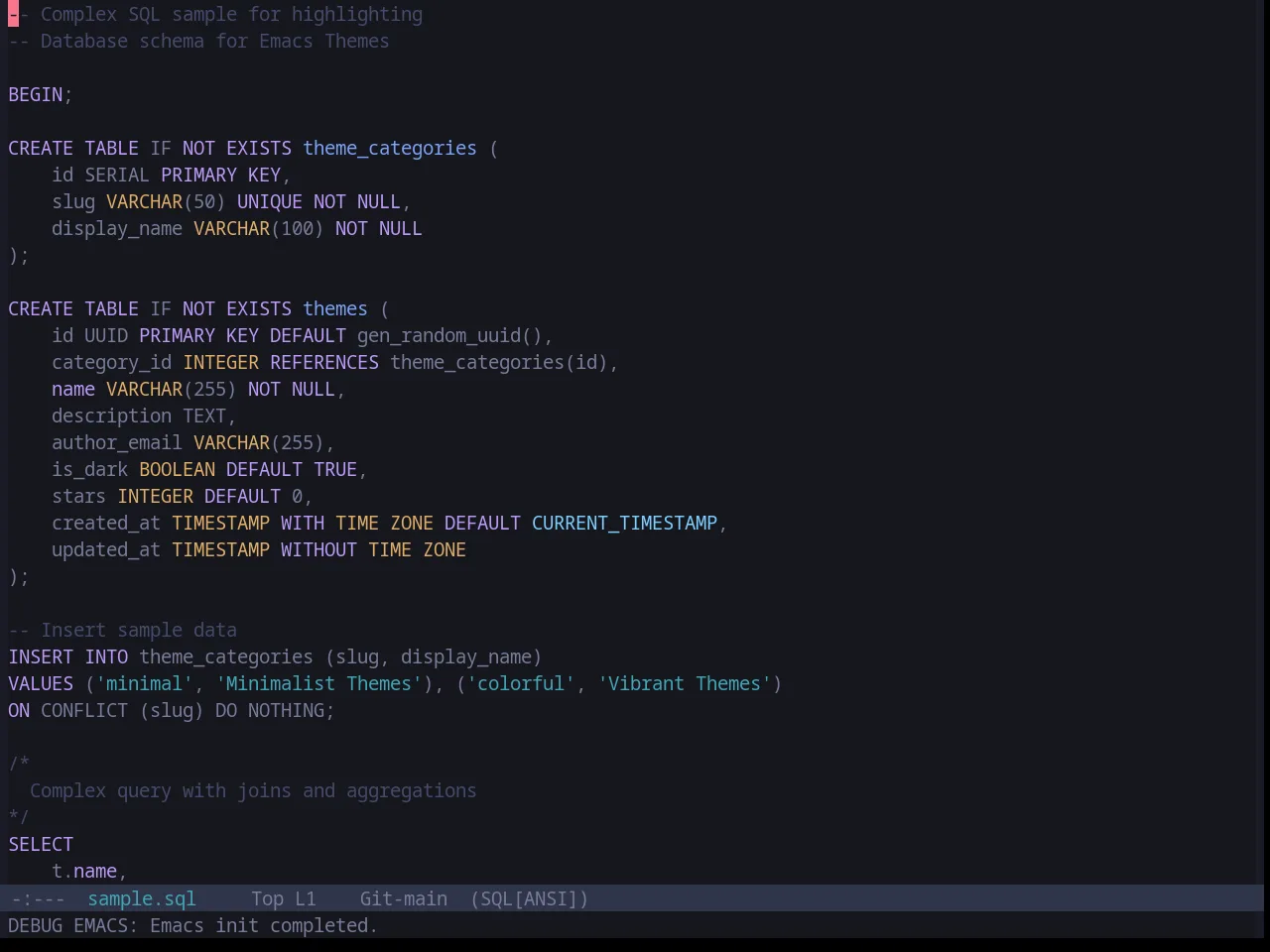Viewport: 1270px width, 952px height.
Task: Click INSERT keyword
Action: (x=41, y=656)
